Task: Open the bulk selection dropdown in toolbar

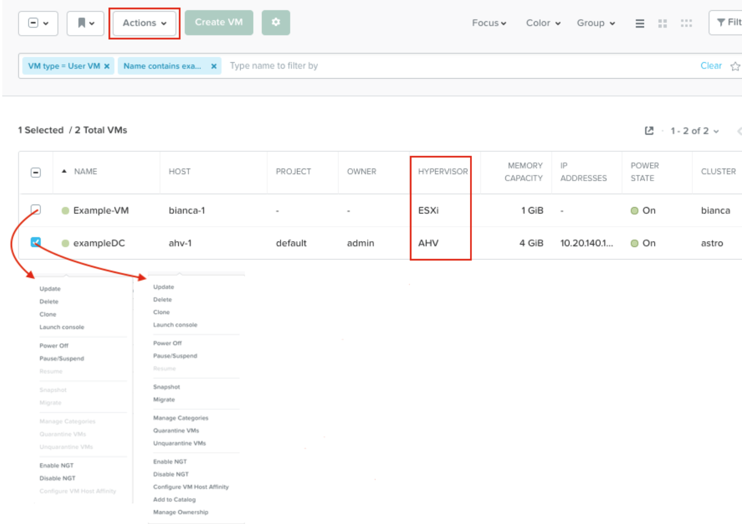Action: click(38, 23)
